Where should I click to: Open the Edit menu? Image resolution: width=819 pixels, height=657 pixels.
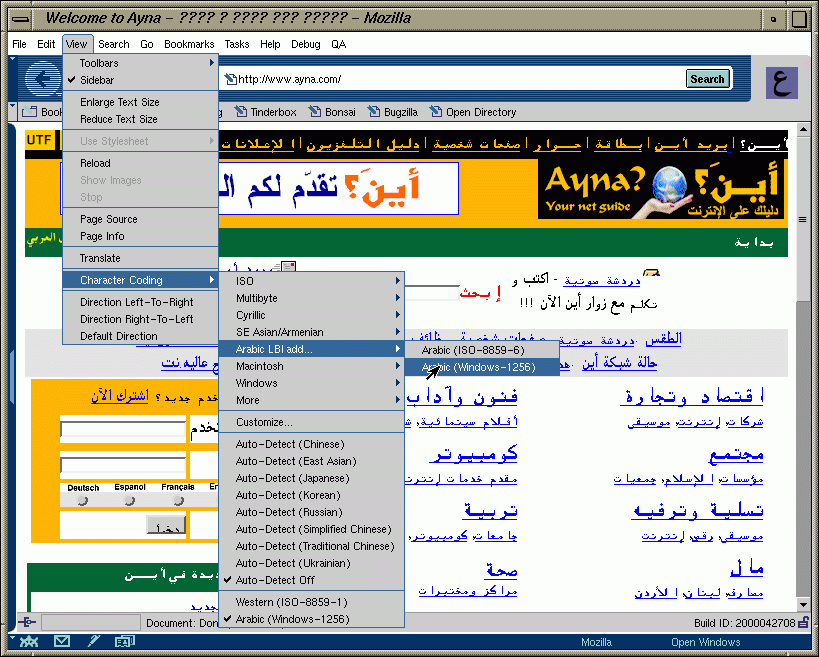coord(46,44)
